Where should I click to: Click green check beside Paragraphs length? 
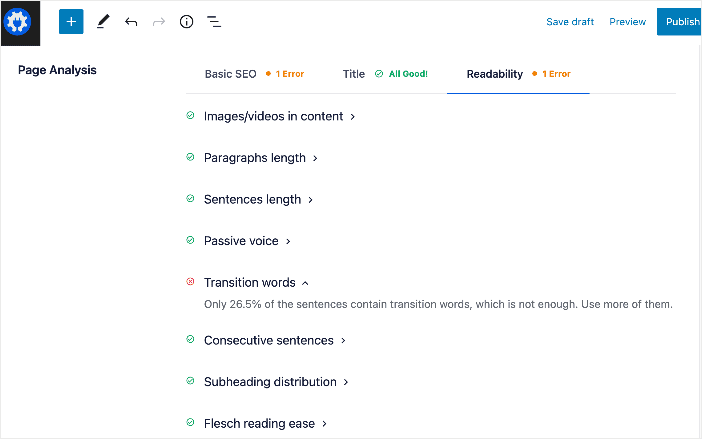coord(190,157)
